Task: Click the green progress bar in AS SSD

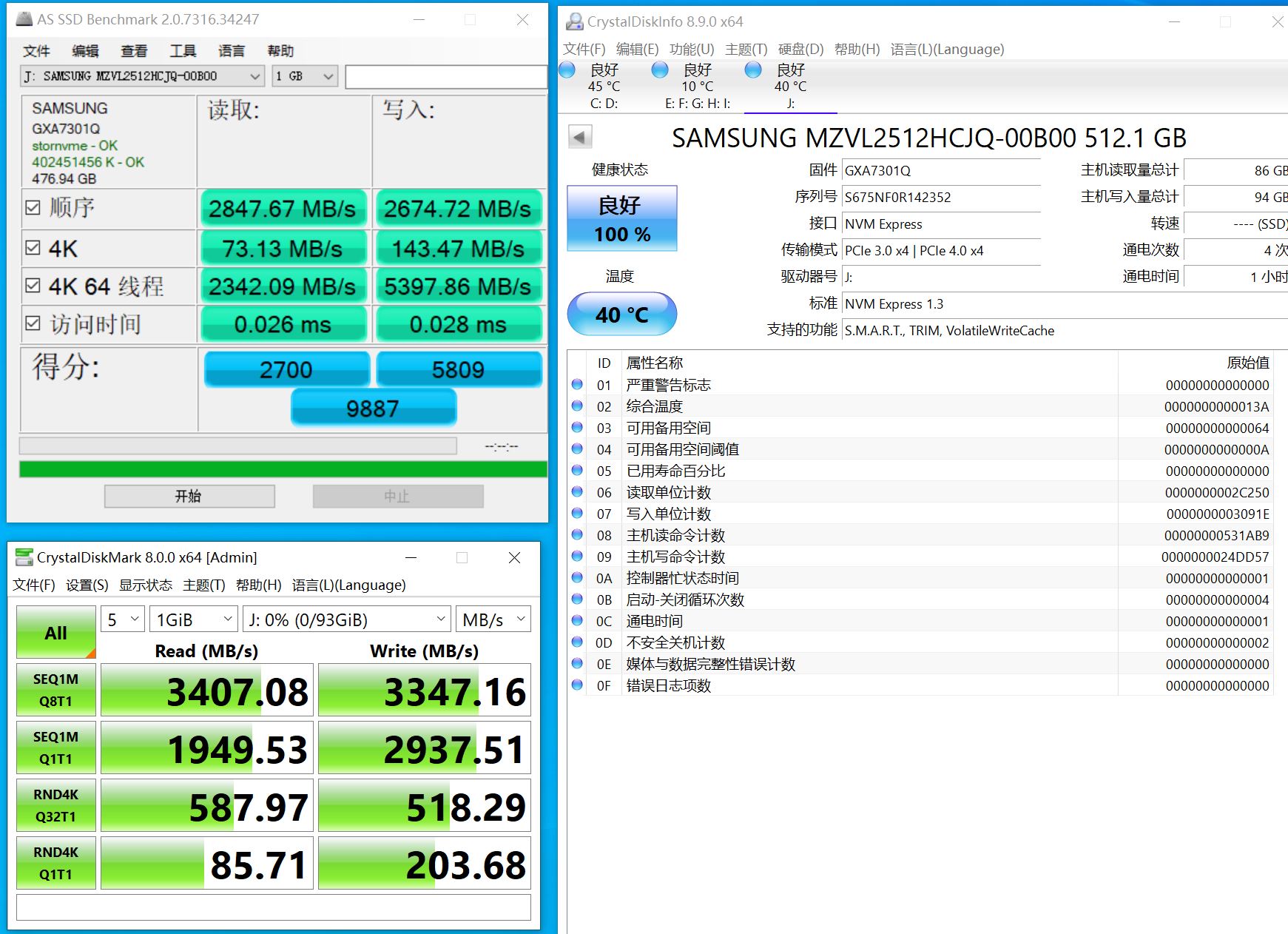Action: click(283, 469)
